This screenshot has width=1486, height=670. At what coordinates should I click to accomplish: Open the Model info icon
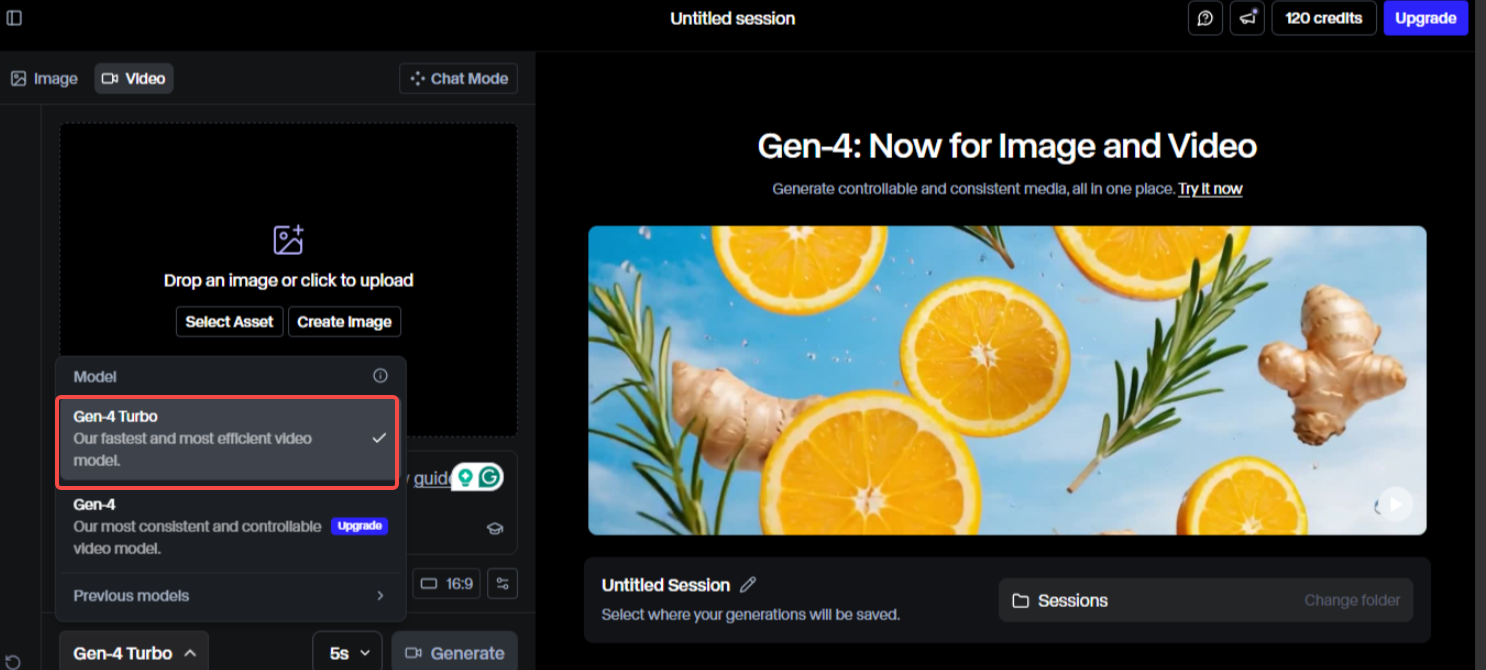pos(380,376)
